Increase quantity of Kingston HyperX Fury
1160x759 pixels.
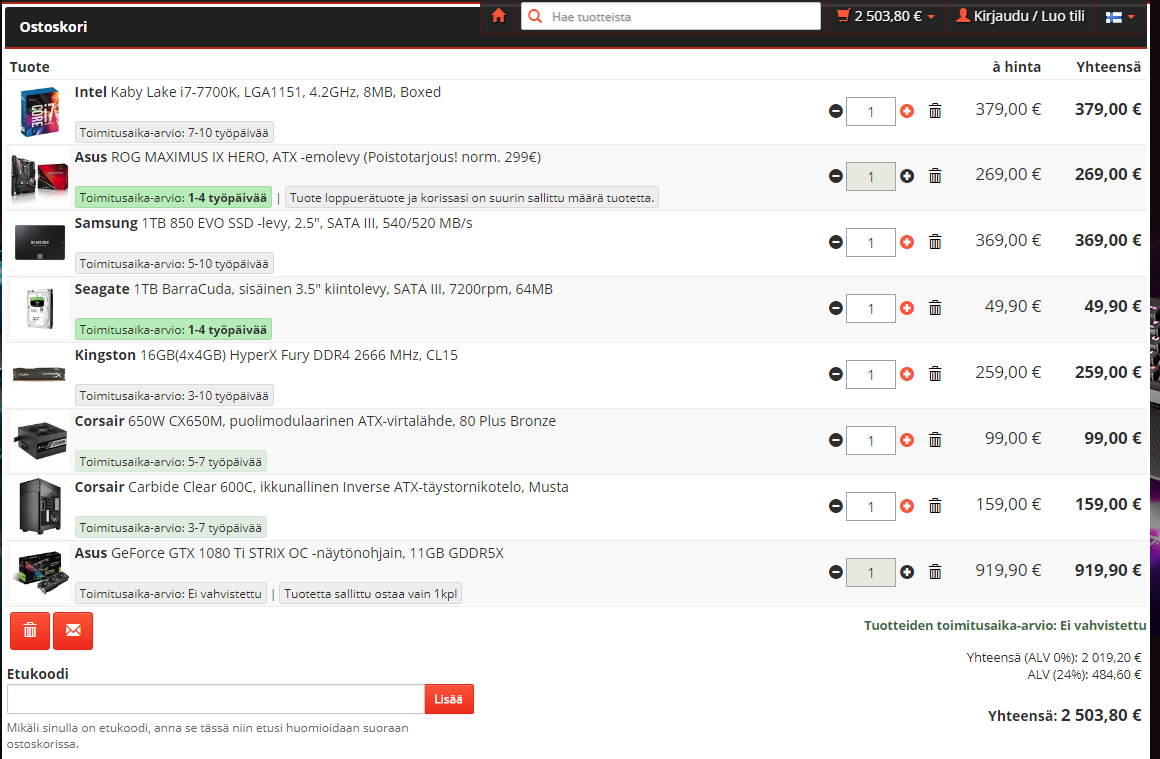907,374
